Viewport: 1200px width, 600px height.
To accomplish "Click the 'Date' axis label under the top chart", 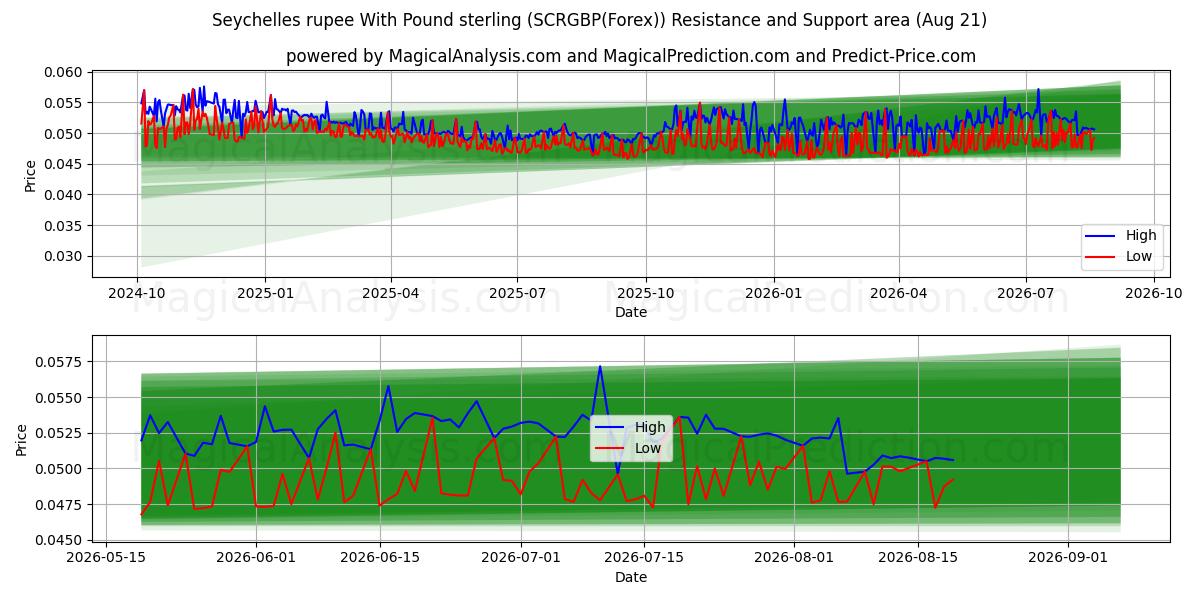I will (631, 312).
